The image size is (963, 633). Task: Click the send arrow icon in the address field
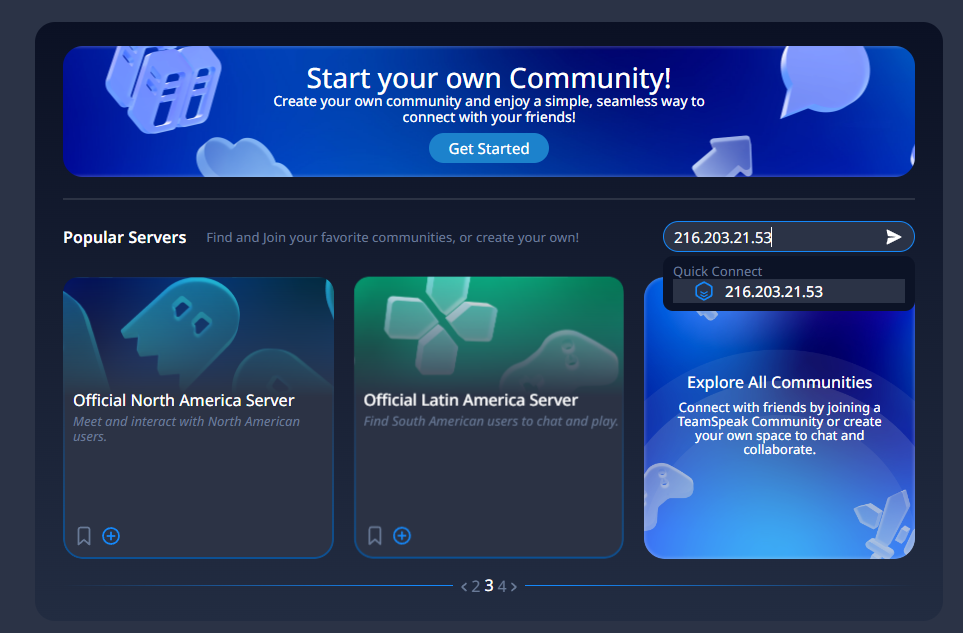click(893, 237)
